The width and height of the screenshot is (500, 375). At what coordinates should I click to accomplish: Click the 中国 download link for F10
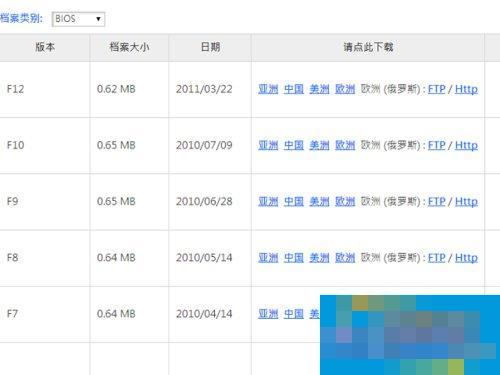pyautogui.click(x=294, y=145)
